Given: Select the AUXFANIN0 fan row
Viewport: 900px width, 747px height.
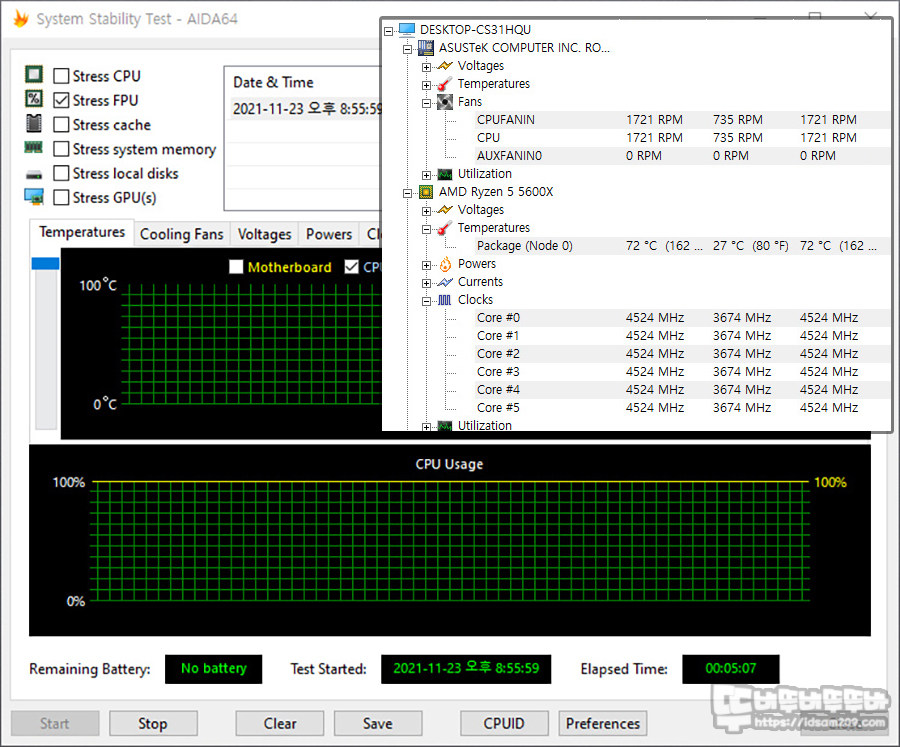Looking at the screenshot, I should (682, 156).
